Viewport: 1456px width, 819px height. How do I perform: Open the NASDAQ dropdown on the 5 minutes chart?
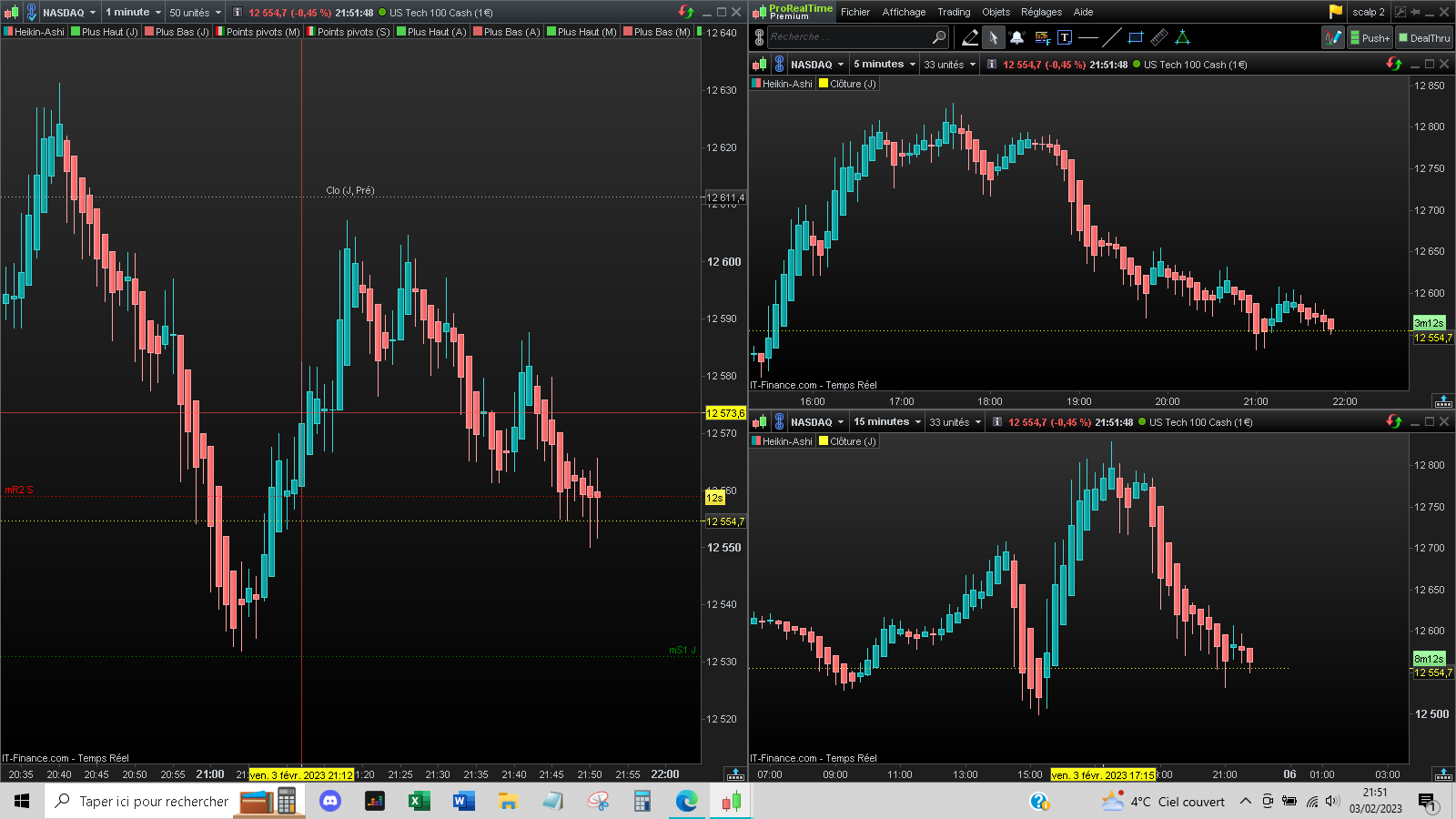(817, 65)
